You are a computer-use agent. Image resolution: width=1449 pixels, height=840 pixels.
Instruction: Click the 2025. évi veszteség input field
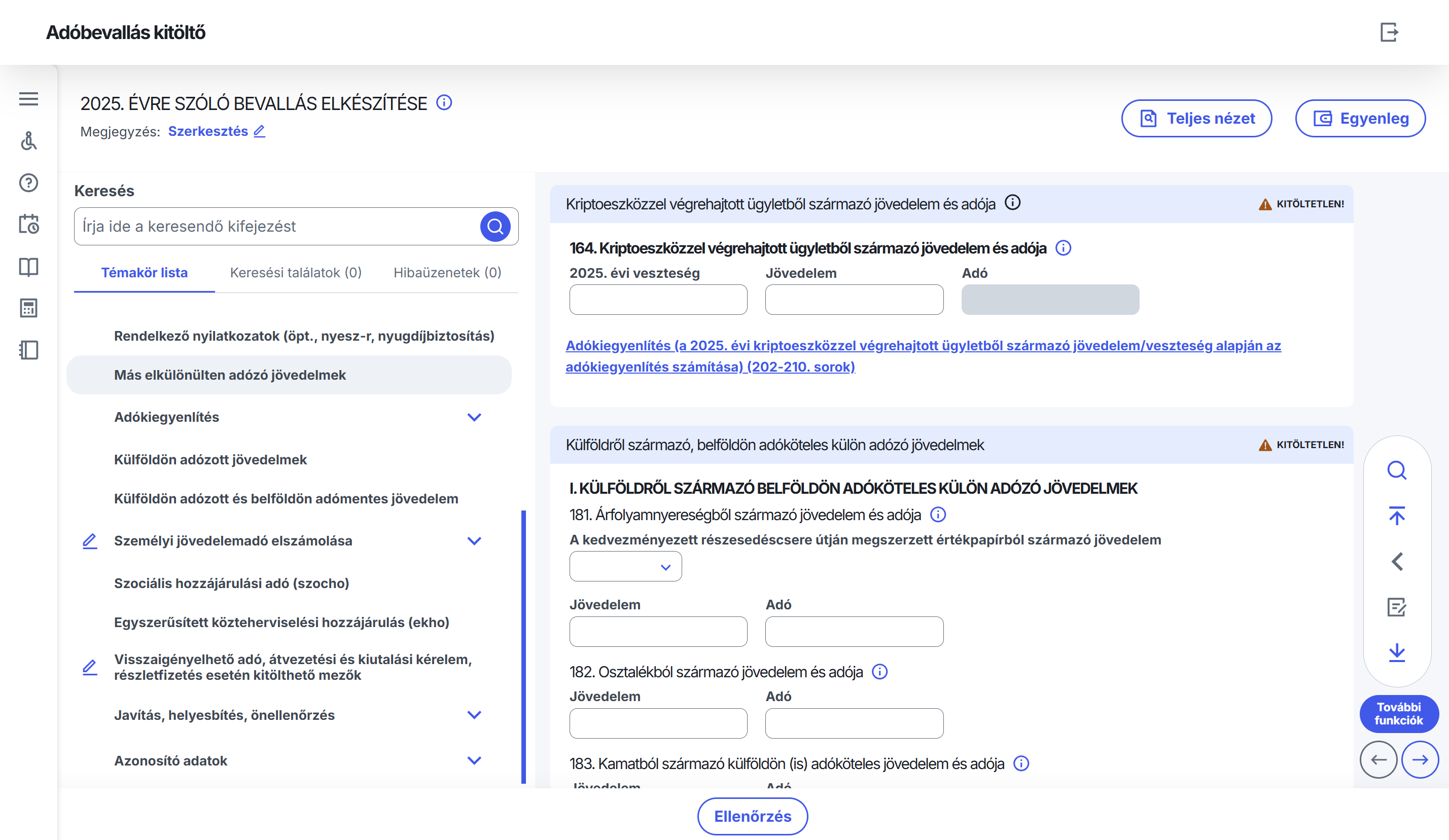[x=658, y=300]
